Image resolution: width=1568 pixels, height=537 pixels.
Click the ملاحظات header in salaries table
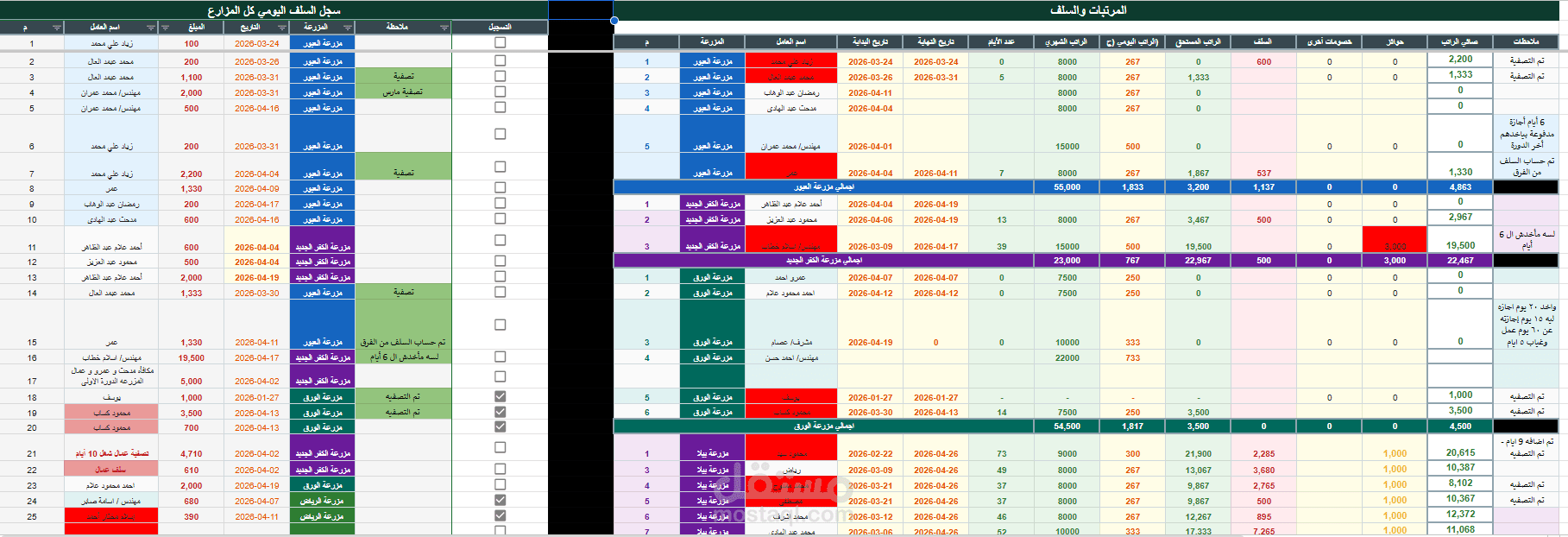click(1526, 41)
